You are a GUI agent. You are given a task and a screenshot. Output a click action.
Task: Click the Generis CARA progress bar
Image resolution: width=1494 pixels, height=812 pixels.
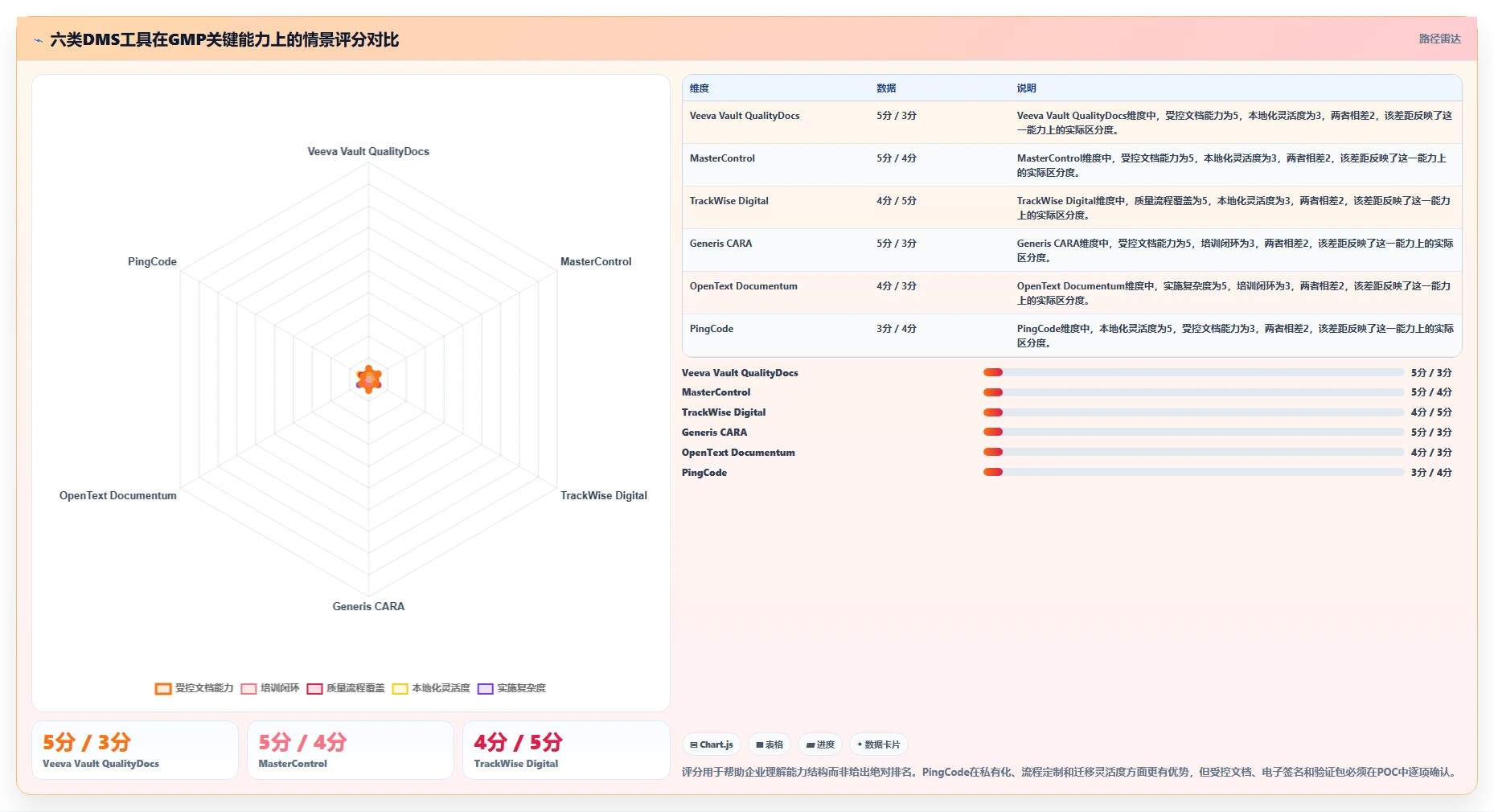click(x=1193, y=432)
